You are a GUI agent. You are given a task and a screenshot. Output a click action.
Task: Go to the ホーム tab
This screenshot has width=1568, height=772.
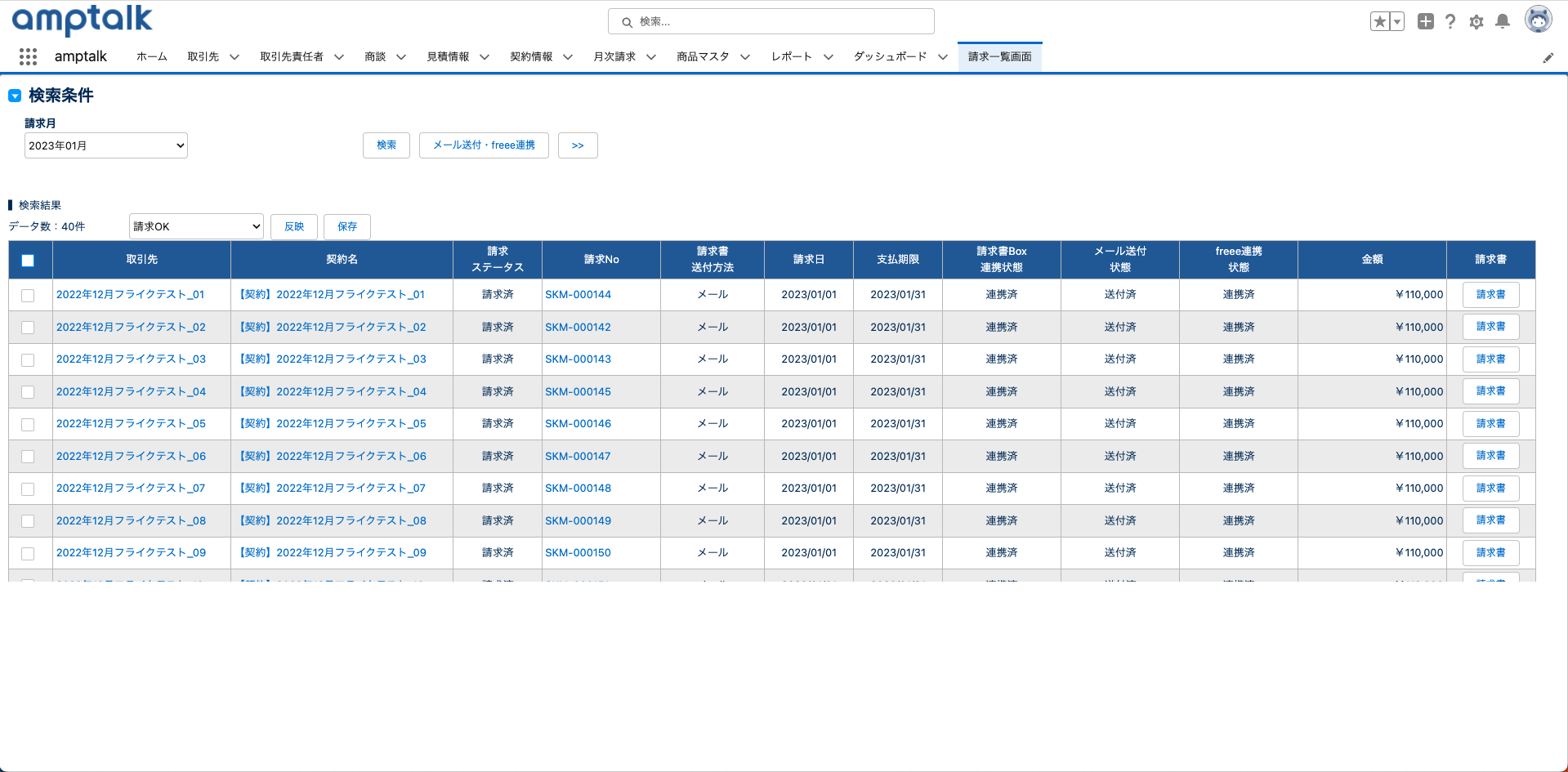tap(152, 56)
